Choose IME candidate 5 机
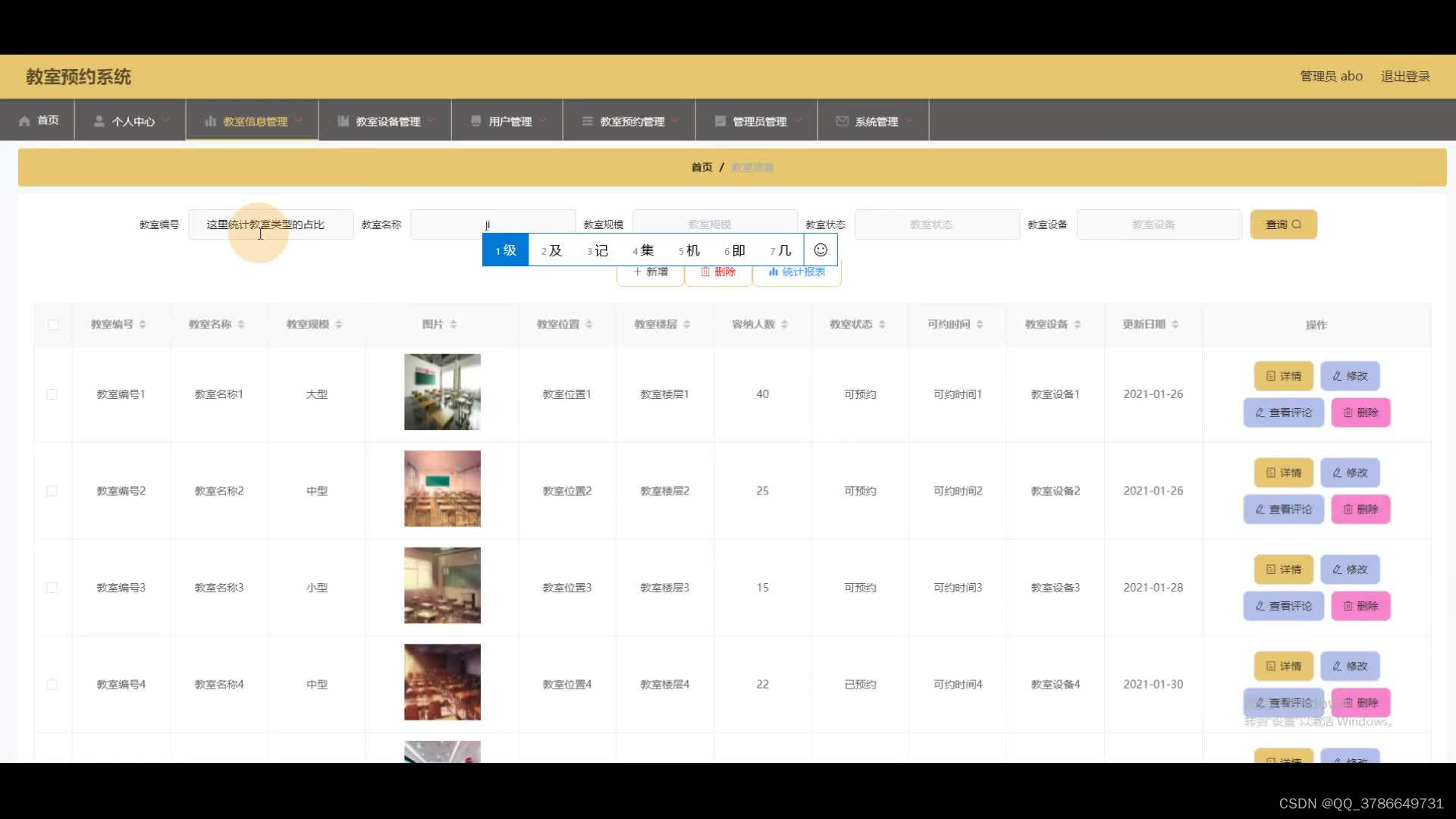 [689, 250]
